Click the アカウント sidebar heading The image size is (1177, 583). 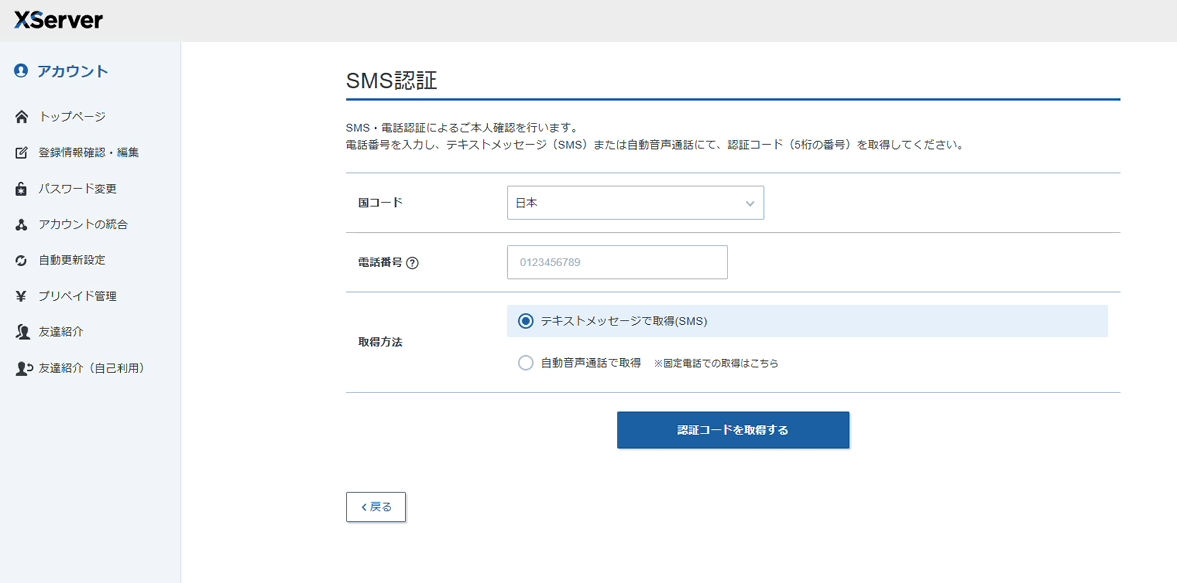[x=72, y=71]
